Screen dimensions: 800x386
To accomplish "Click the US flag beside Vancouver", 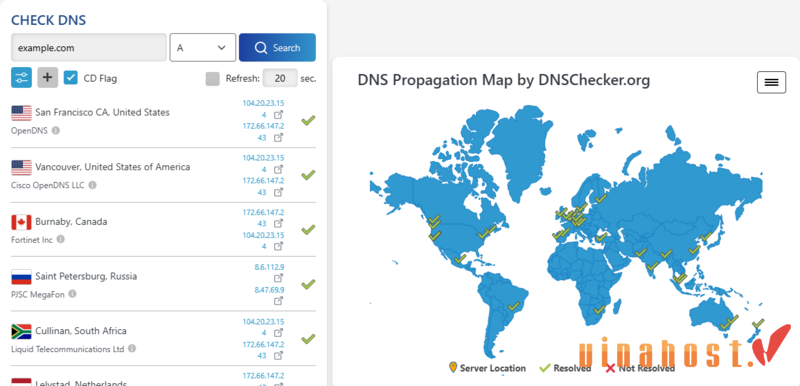I will [21, 167].
